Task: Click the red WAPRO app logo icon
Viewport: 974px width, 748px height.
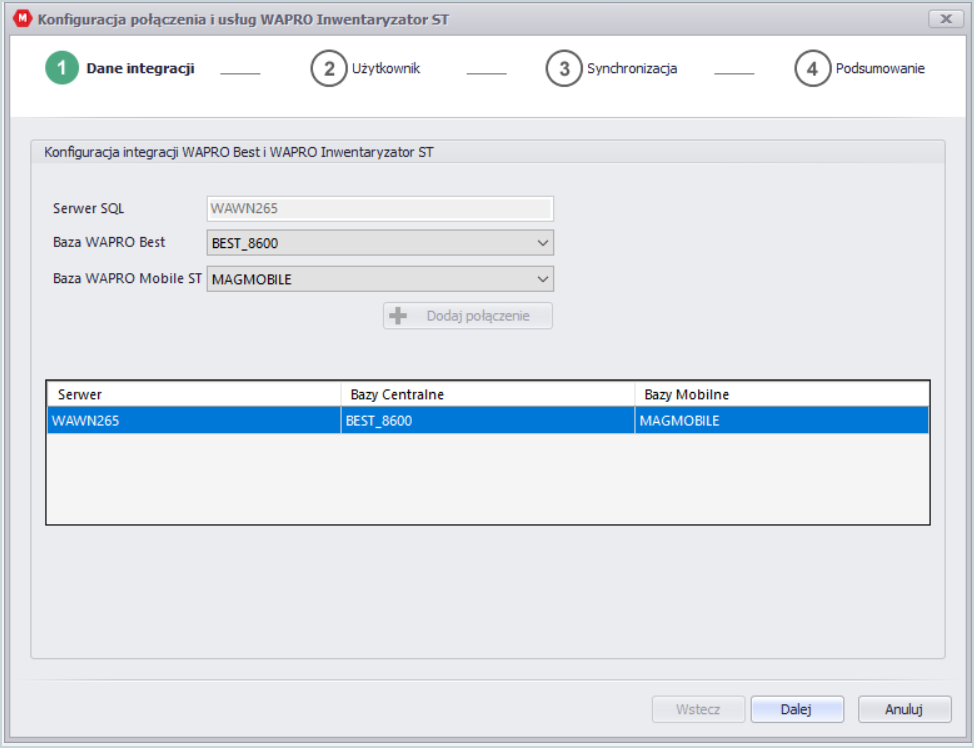Action: (x=22, y=19)
